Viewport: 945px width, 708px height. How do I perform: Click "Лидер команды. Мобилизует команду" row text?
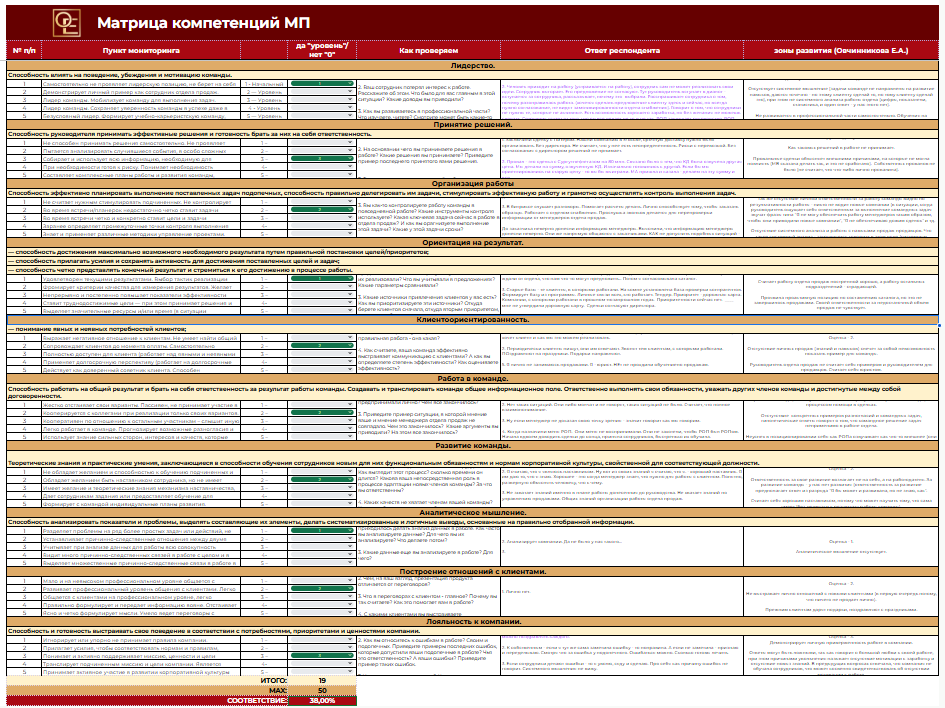tap(141, 100)
